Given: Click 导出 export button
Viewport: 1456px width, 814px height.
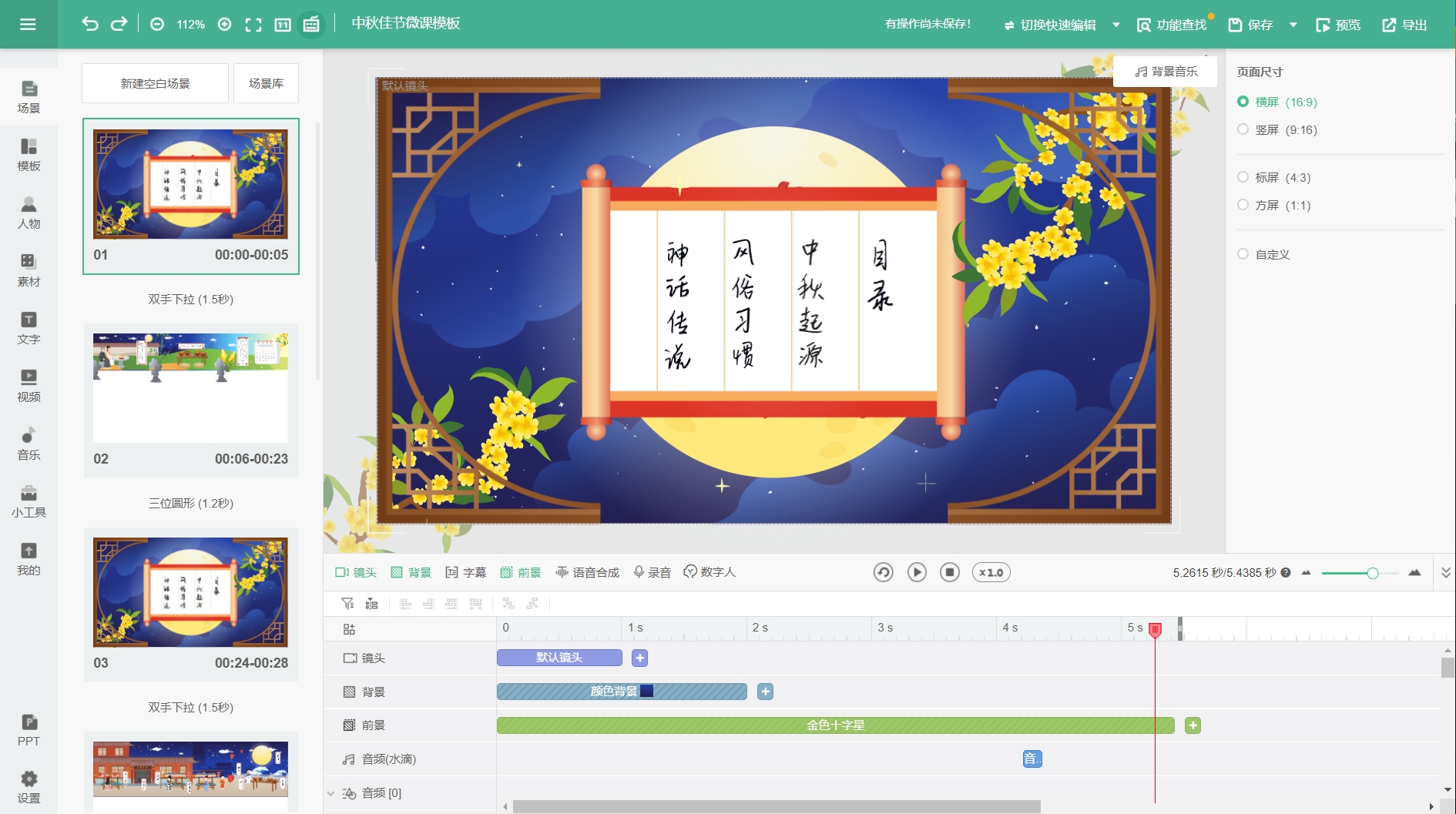Looking at the screenshot, I should click(x=1404, y=25).
